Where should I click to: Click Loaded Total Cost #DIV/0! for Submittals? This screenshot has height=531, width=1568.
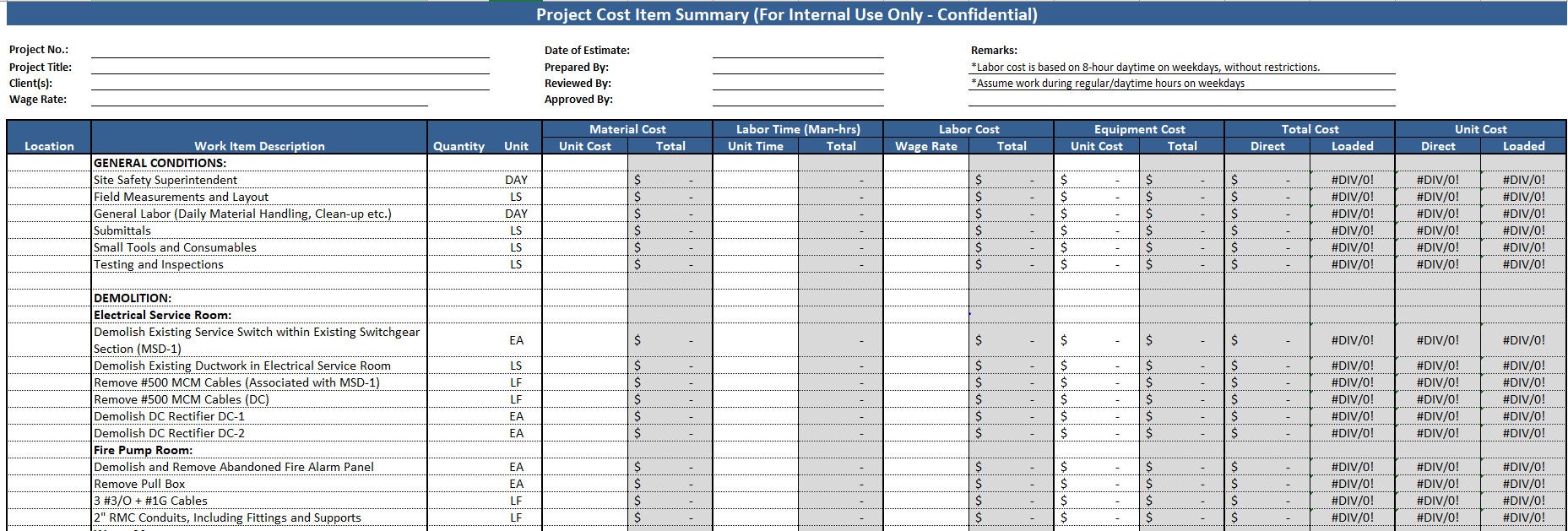[x=1353, y=230]
